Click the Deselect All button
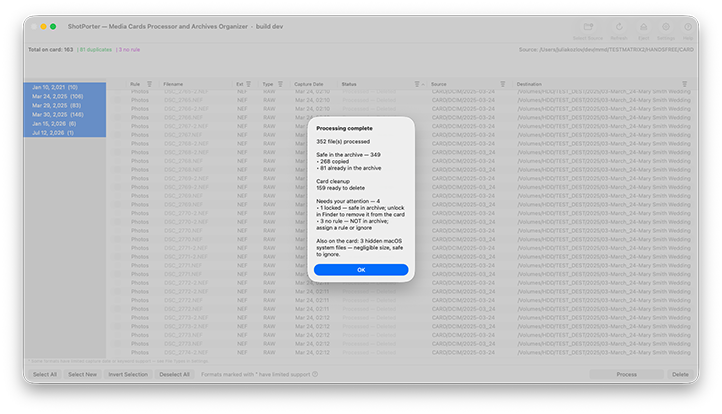 pyautogui.click(x=175, y=374)
